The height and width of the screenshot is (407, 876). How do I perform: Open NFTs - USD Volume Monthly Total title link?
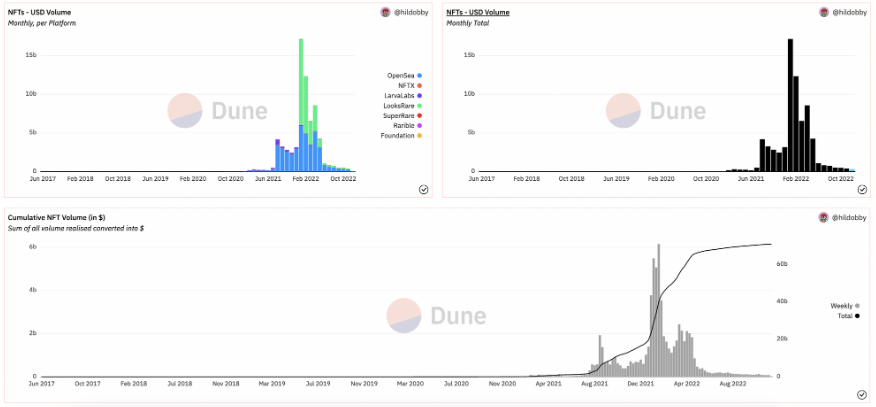tap(478, 12)
